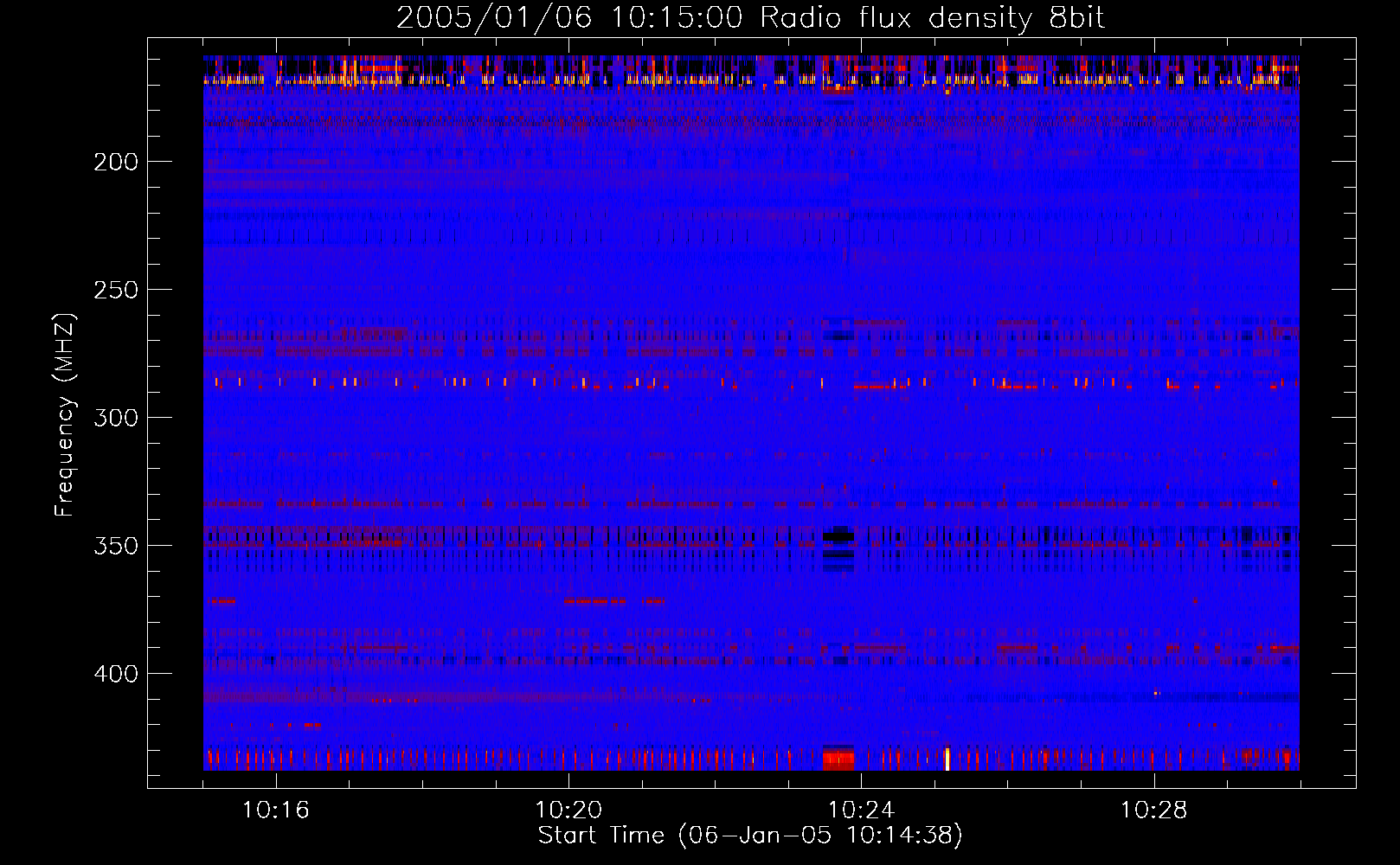This screenshot has width=1400, height=865.
Task: Click the plot title '2005/01/06 10:15:00 Radio flux density 8bit'
Action: point(750,18)
